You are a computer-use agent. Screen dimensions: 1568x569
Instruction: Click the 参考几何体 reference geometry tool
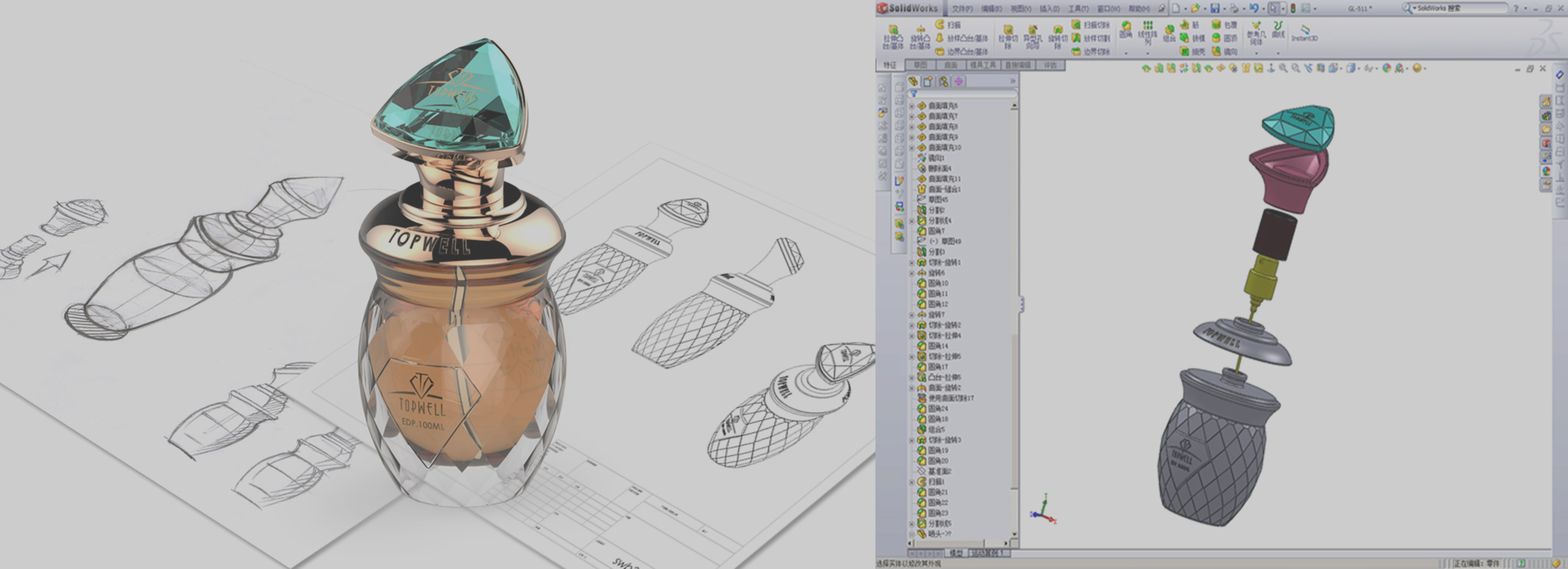pyautogui.click(x=1257, y=33)
